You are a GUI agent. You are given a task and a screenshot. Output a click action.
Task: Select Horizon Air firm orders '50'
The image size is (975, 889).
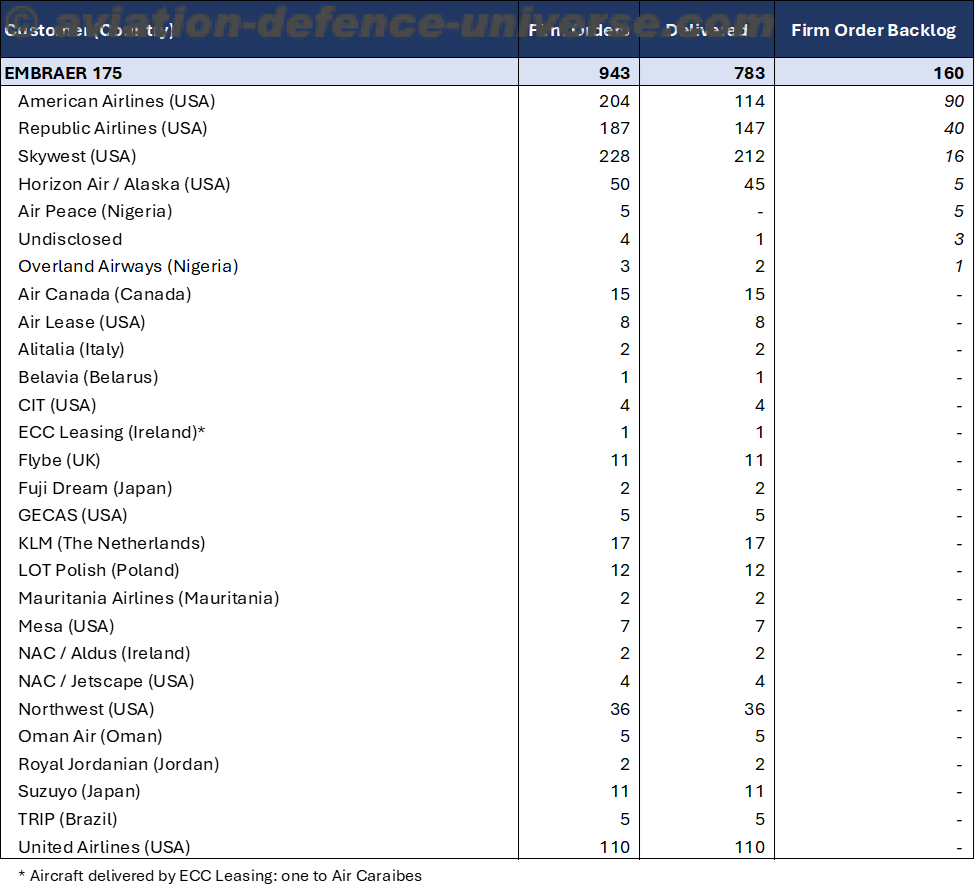point(620,185)
